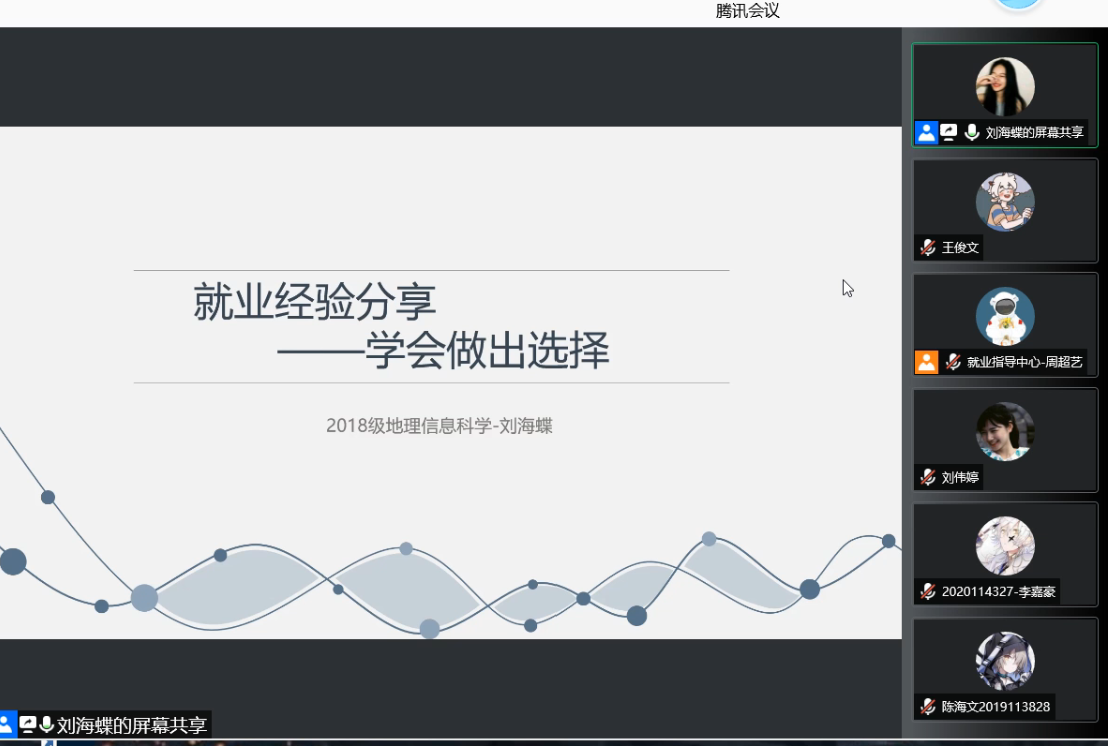Select the astronaut avatar of 周超艺
This screenshot has height=746, width=1108.
1005,316
